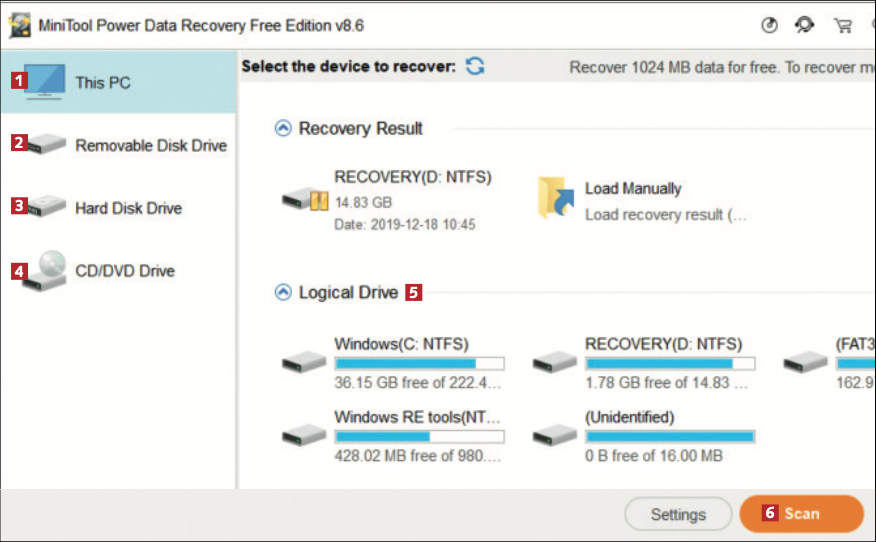876x542 pixels.
Task: Click the support headset icon in title bar
Action: [x=805, y=26]
